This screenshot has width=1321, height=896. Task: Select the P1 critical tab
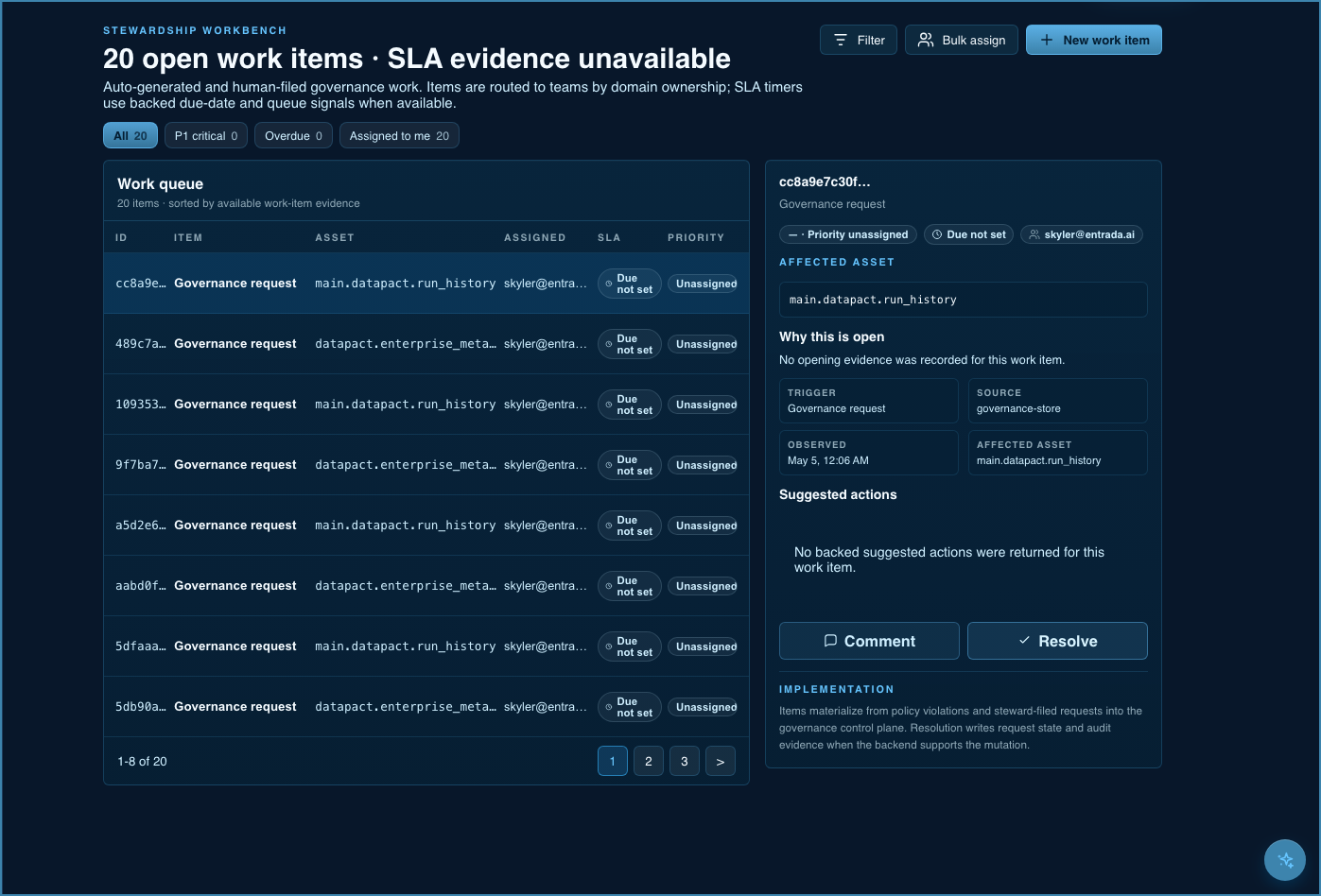(x=206, y=135)
